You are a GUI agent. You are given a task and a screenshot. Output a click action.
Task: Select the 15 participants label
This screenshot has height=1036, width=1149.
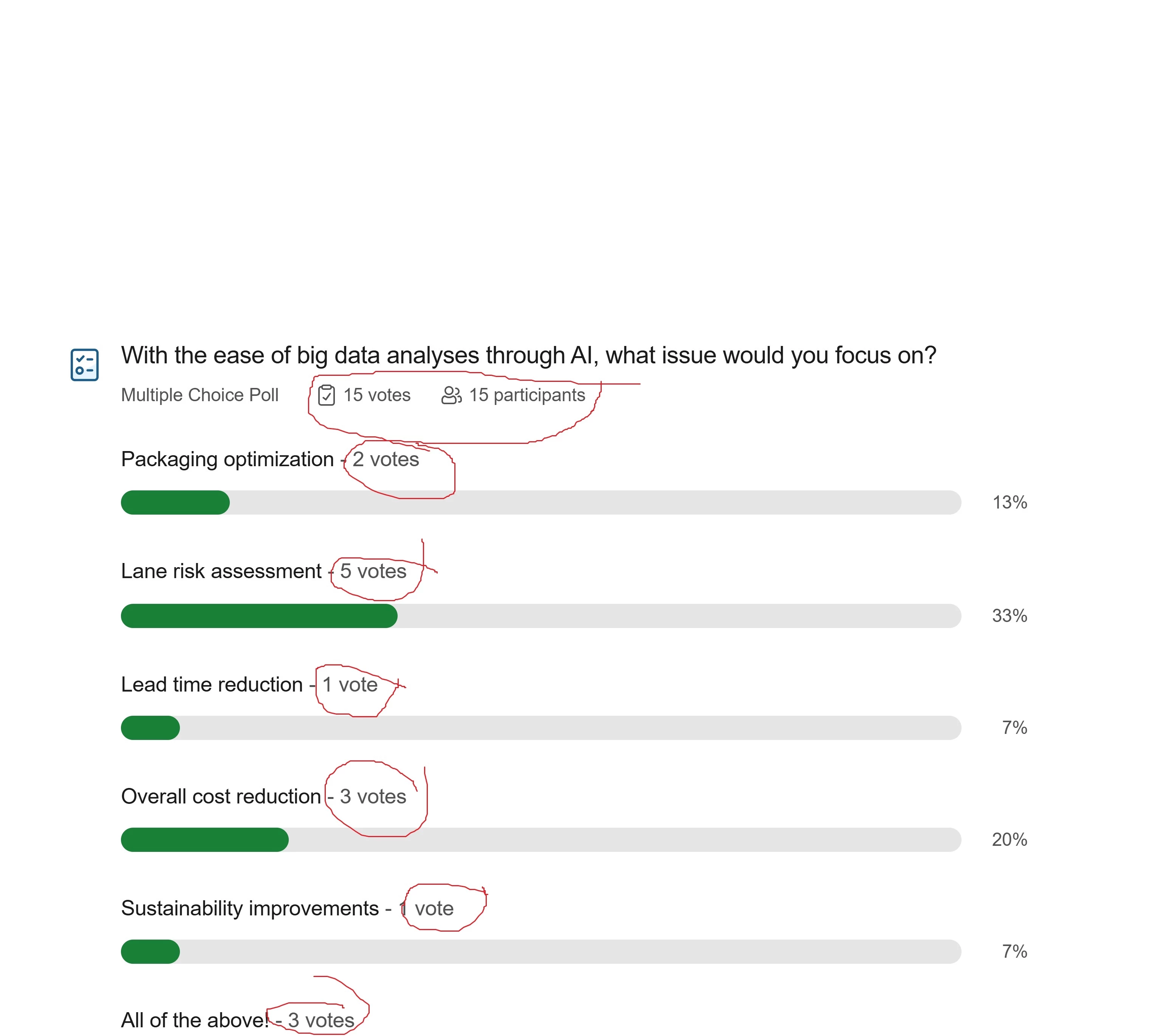pyautogui.click(x=527, y=395)
